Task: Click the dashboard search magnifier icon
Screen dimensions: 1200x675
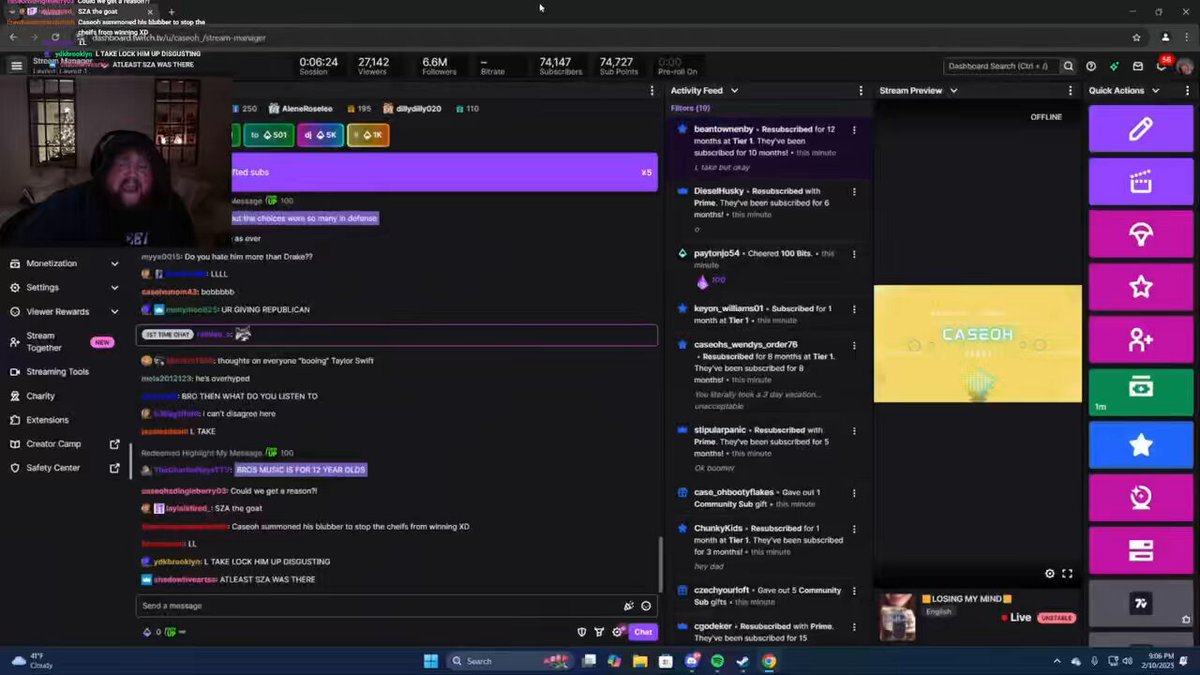Action: pos(1068,66)
